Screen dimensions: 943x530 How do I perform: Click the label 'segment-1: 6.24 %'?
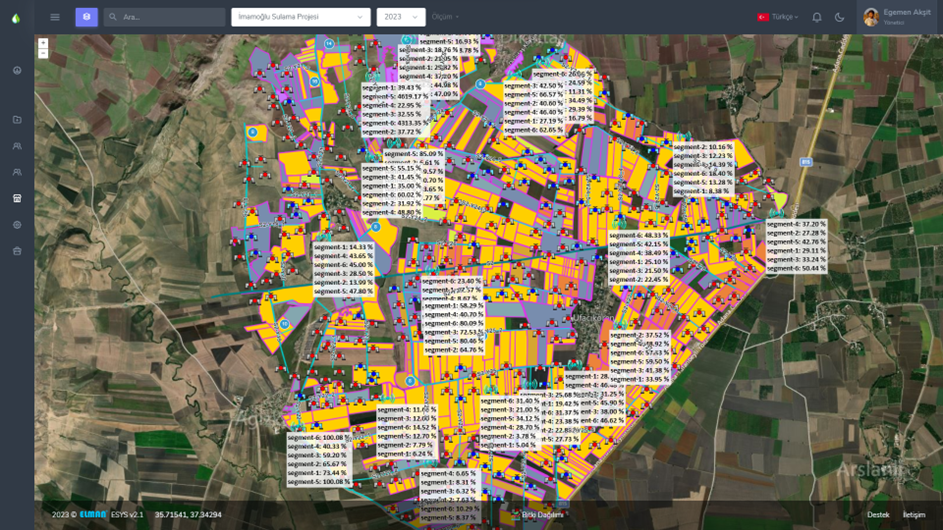(x=405, y=454)
